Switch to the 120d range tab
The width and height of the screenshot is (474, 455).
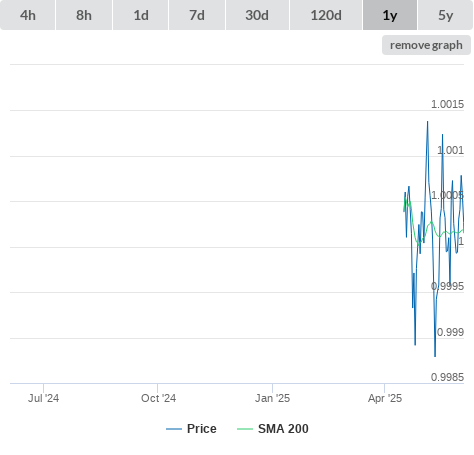tap(326, 15)
